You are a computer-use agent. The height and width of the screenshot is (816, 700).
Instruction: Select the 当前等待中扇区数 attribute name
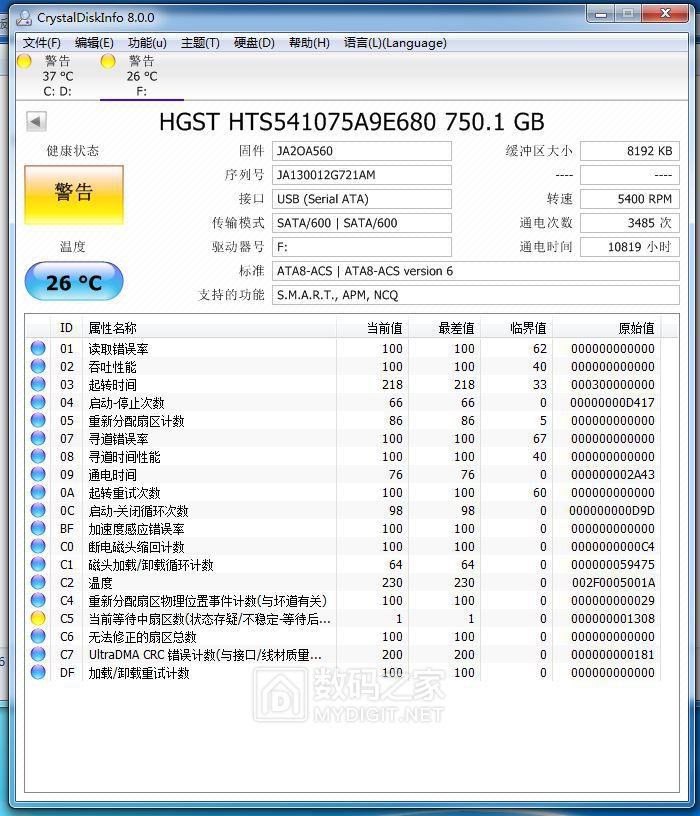(x=209, y=619)
